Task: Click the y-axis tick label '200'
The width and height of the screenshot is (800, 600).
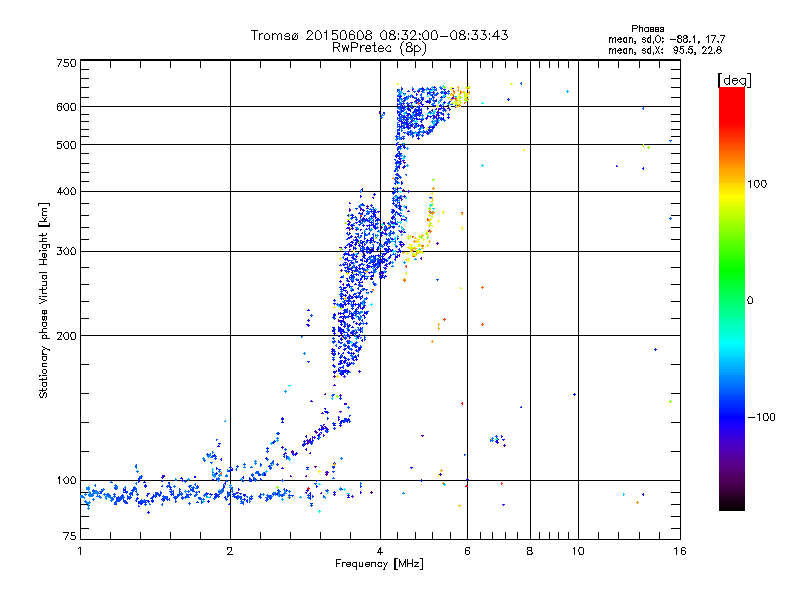Action: (x=67, y=336)
